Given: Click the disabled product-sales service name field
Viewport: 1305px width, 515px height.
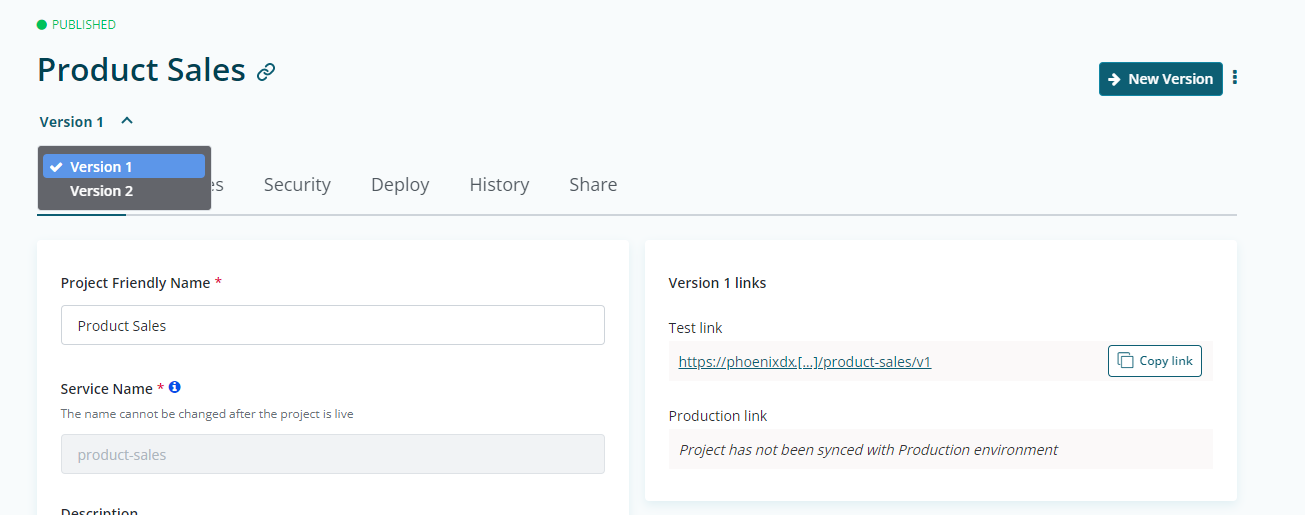Looking at the screenshot, I should pyautogui.click(x=332, y=454).
